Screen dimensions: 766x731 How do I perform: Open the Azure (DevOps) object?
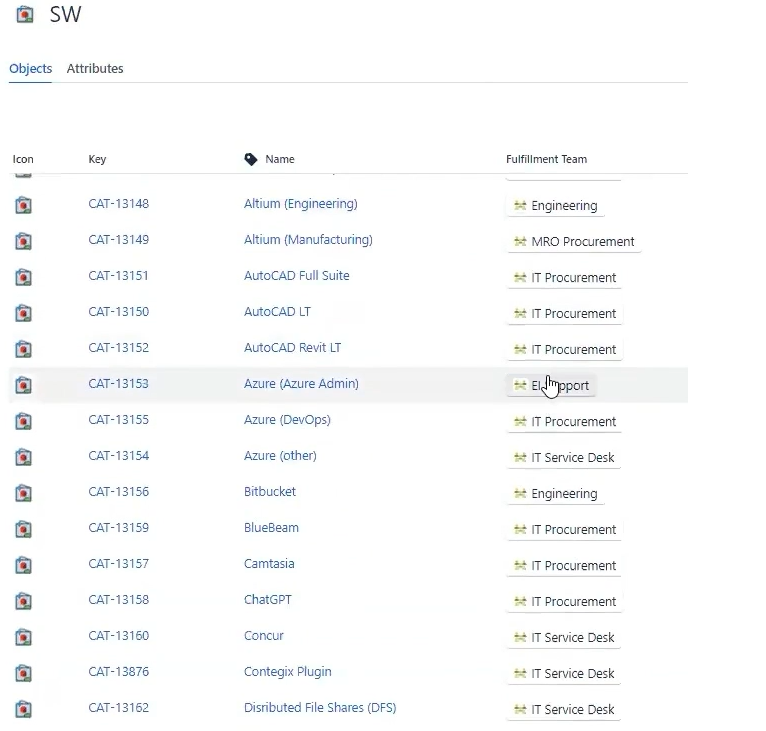(287, 420)
